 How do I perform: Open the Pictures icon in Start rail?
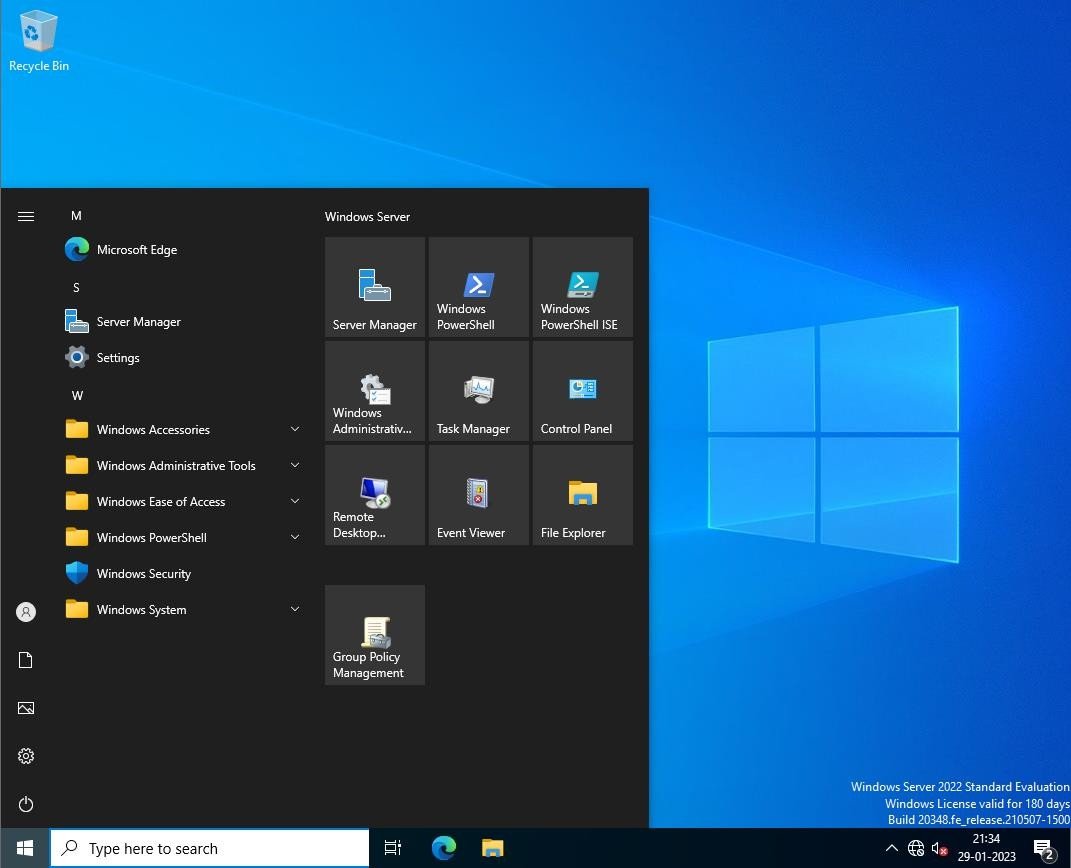click(26, 708)
